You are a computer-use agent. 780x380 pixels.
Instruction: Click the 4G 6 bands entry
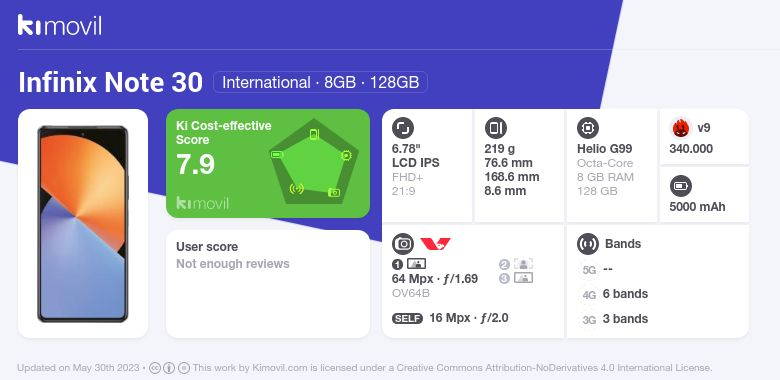[x=615, y=294]
